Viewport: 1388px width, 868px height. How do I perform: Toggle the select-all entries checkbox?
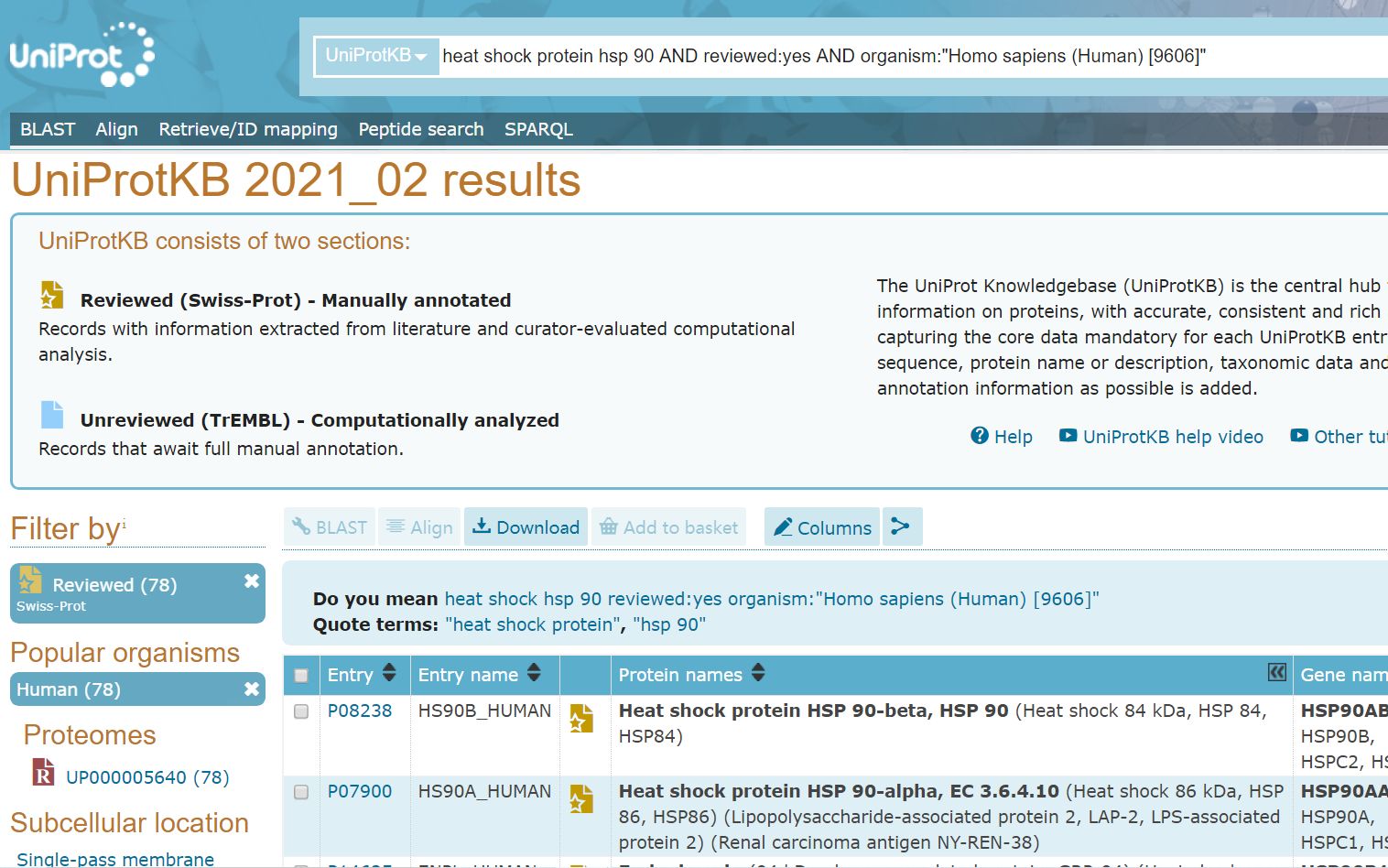point(301,676)
